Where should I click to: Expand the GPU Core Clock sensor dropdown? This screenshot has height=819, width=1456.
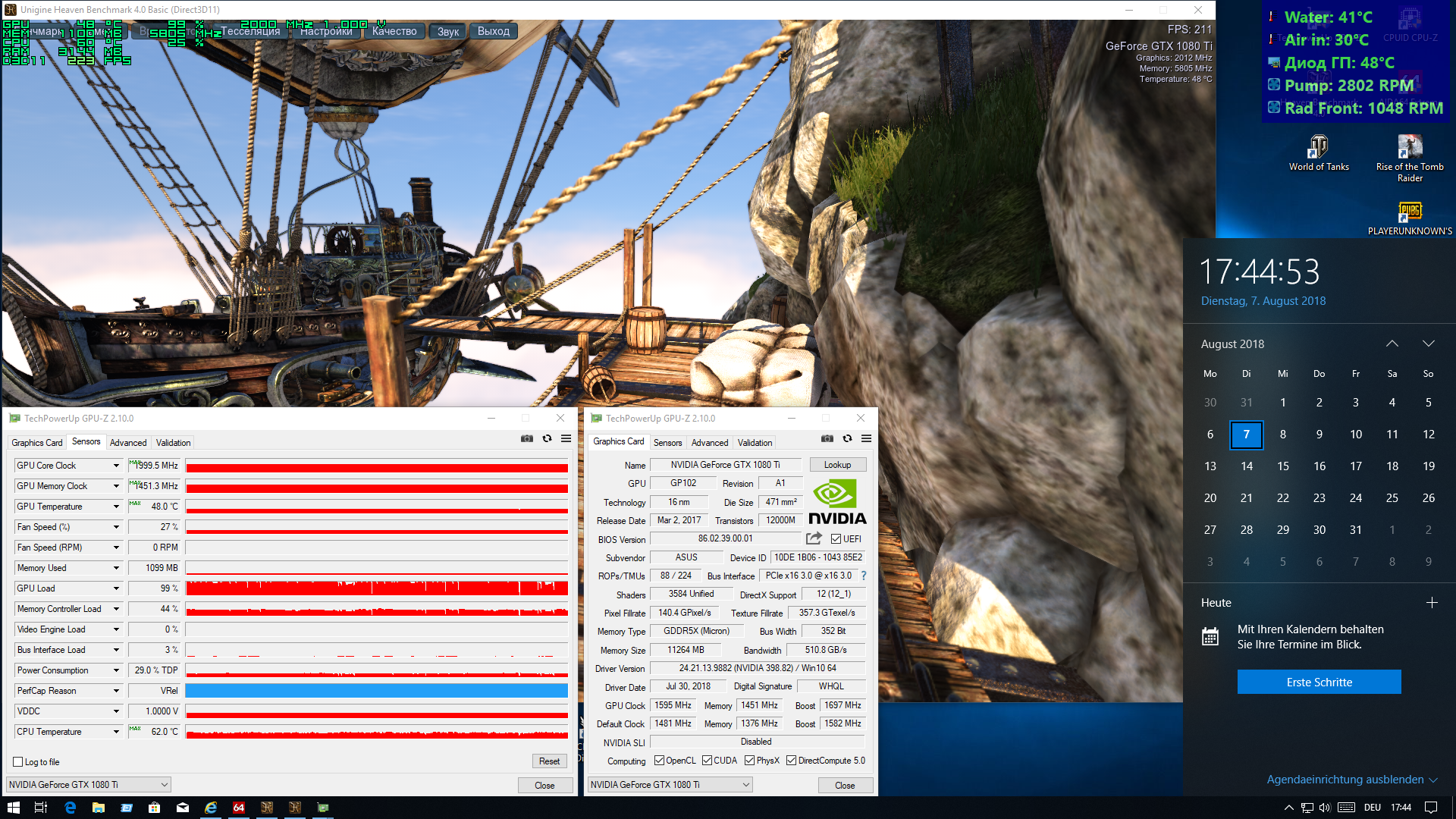point(116,466)
